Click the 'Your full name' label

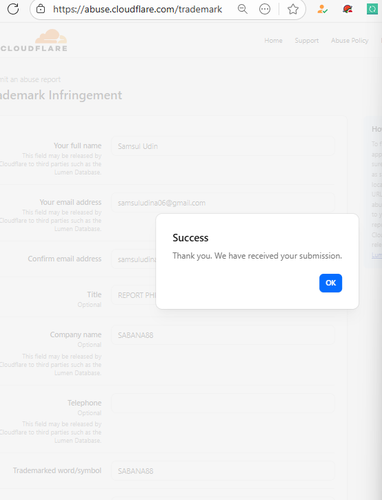[x=77, y=146]
